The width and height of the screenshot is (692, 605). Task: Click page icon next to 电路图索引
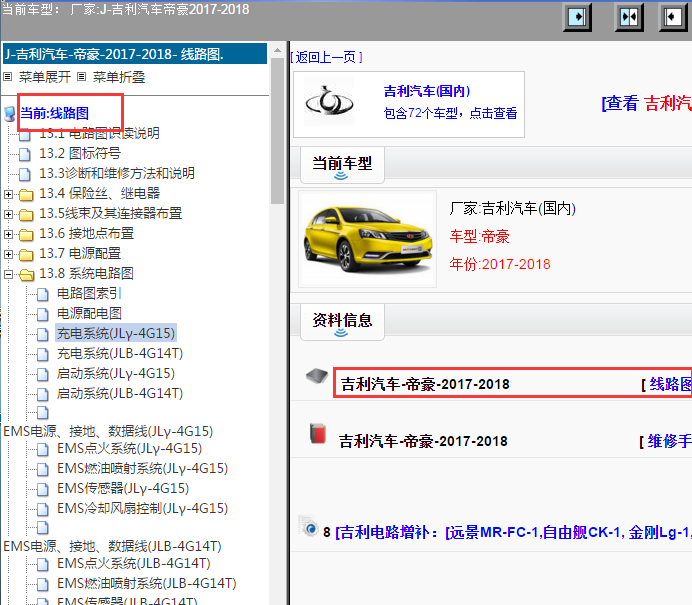42,294
